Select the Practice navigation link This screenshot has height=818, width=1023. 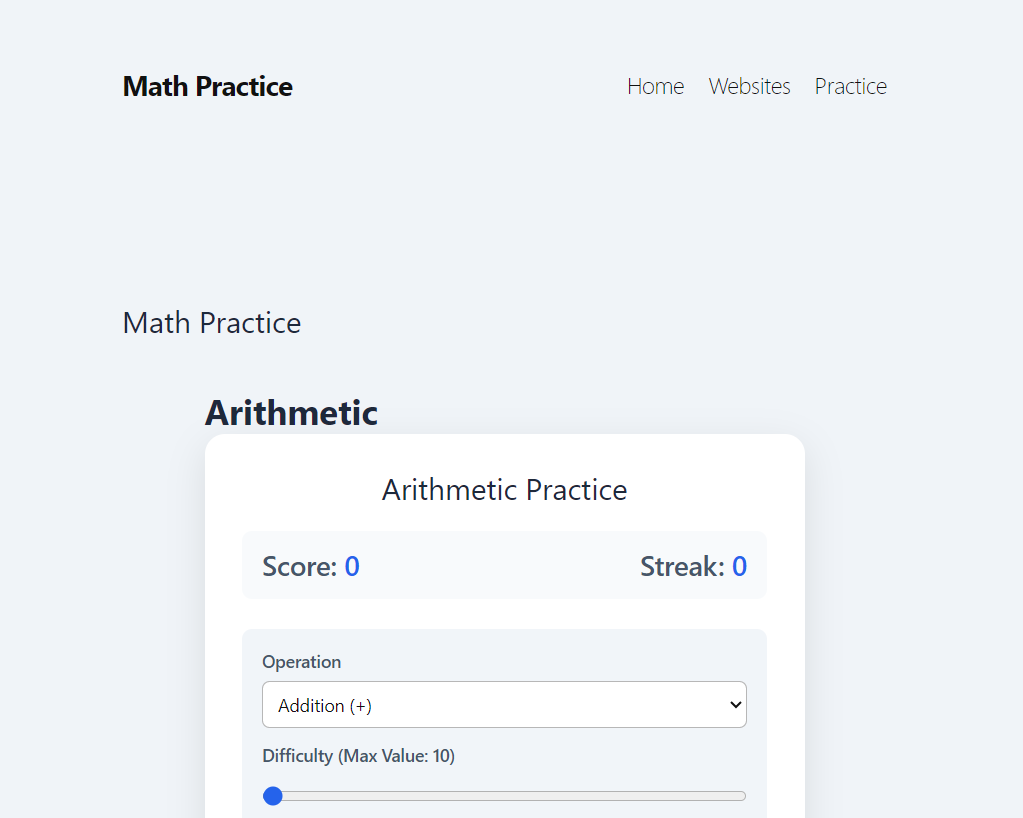click(851, 86)
